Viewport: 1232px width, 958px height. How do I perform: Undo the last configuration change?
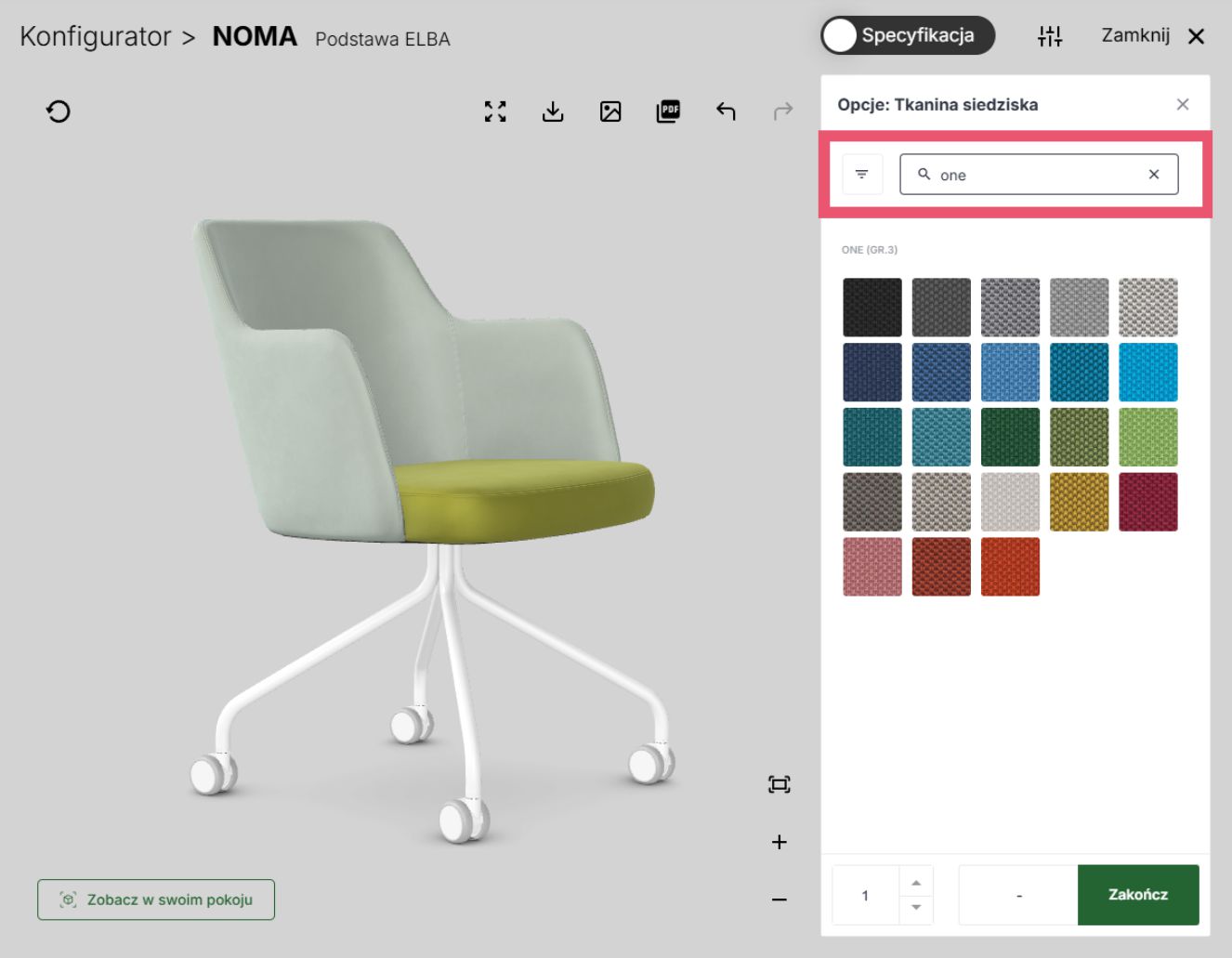pos(726,112)
